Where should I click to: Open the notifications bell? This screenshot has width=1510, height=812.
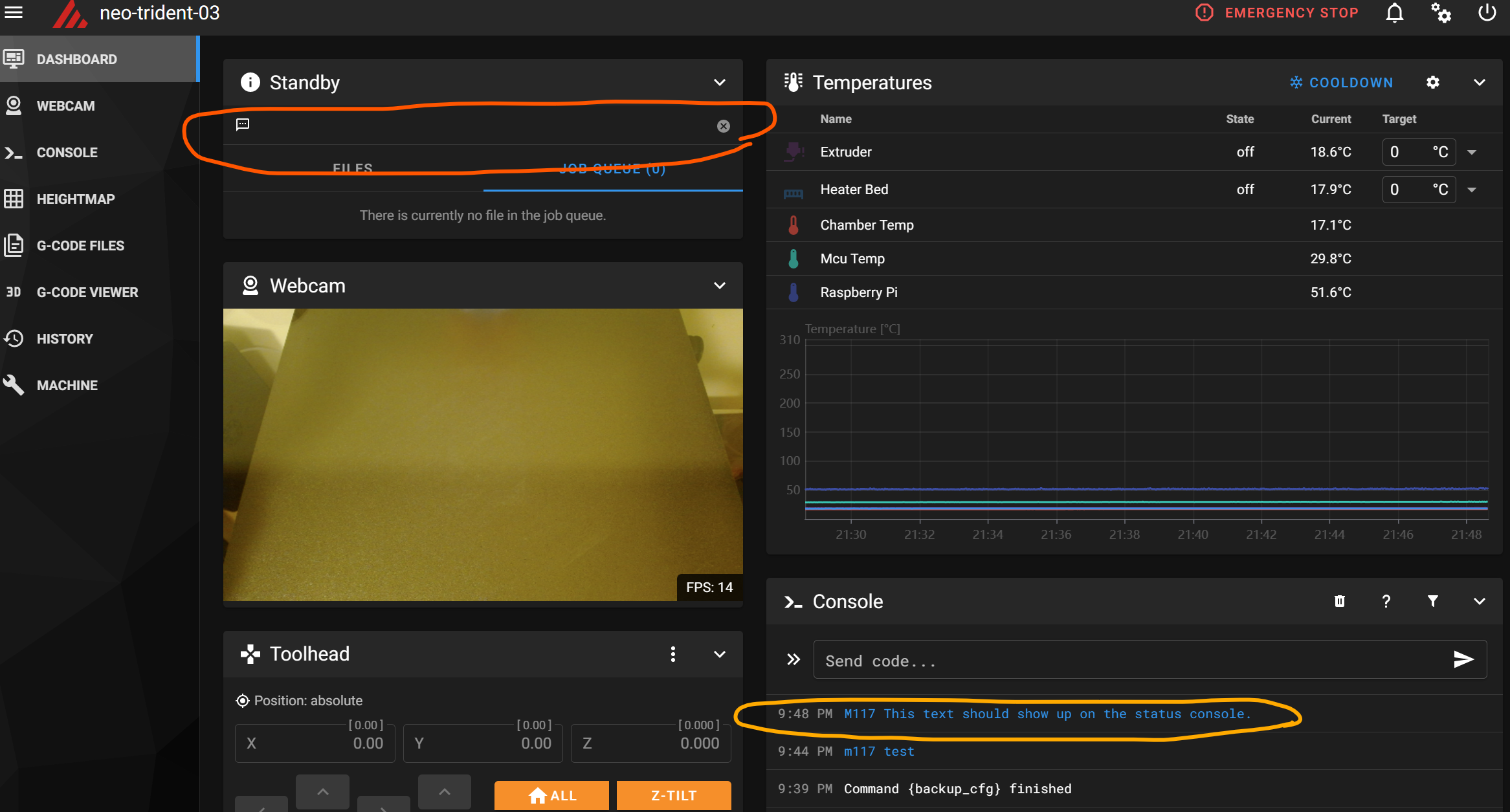click(1395, 13)
